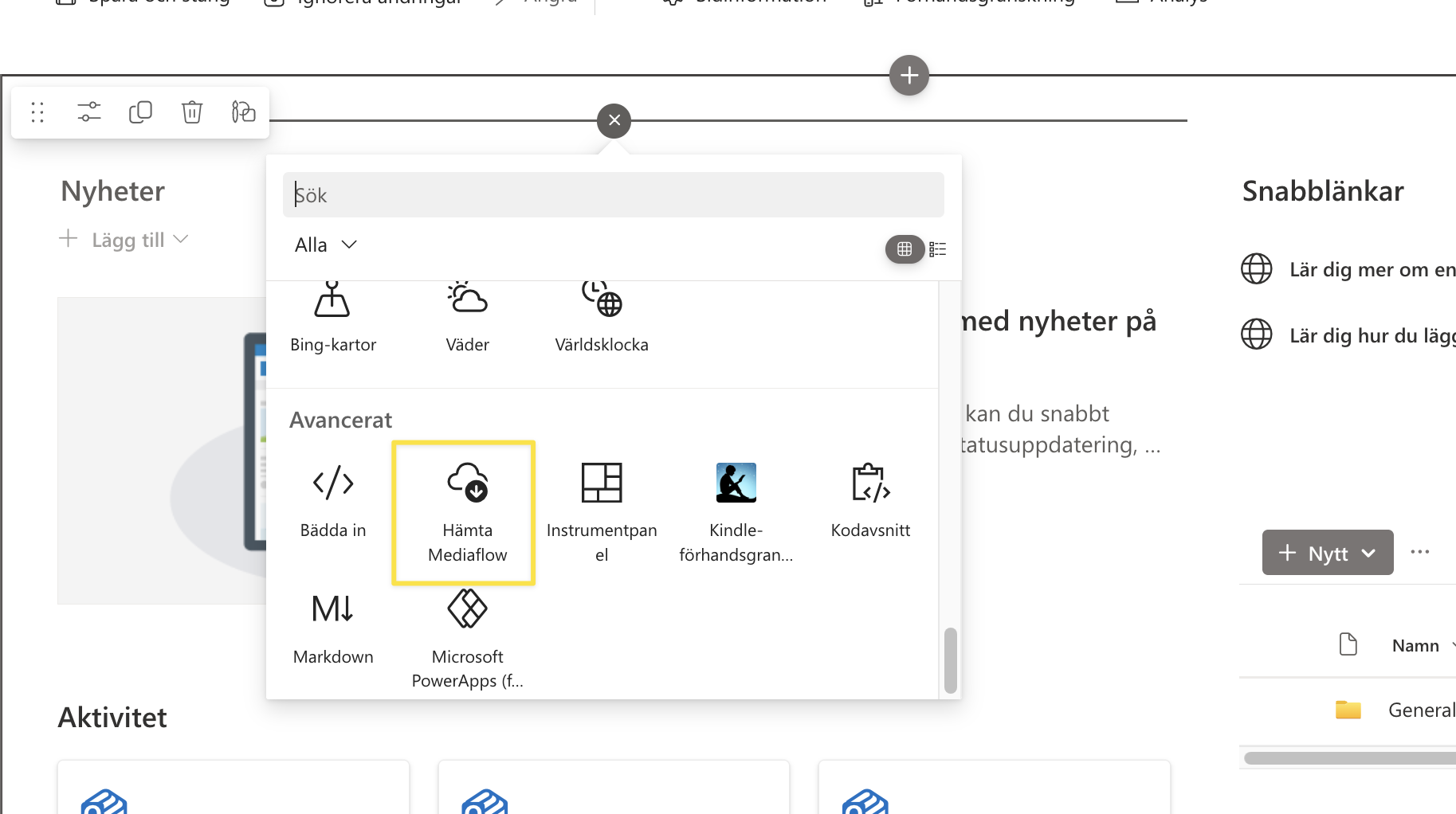Duplicate the web part using copy icon
The height and width of the screenshot is (814, 1456).
pos(140,112)
